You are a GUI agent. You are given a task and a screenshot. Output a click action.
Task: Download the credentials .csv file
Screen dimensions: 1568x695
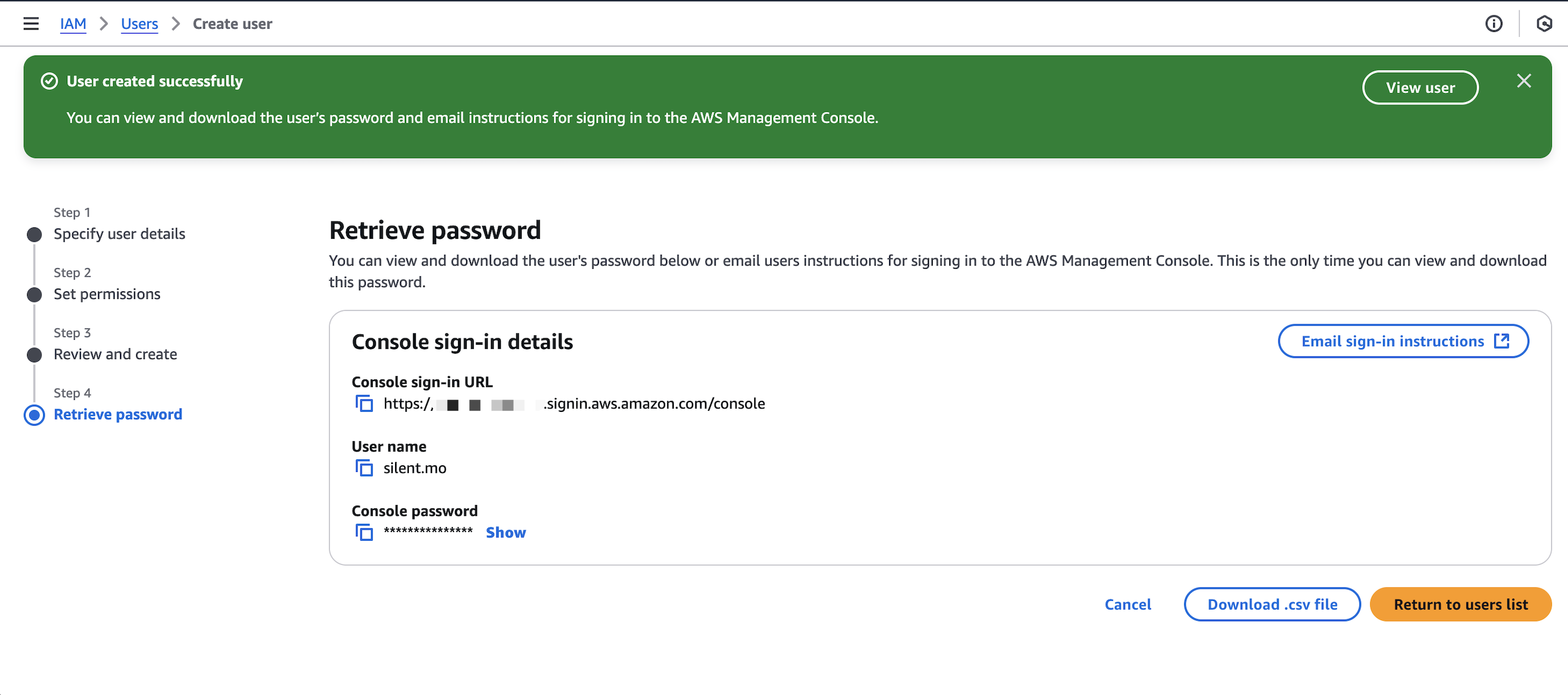click(1272, 604)
